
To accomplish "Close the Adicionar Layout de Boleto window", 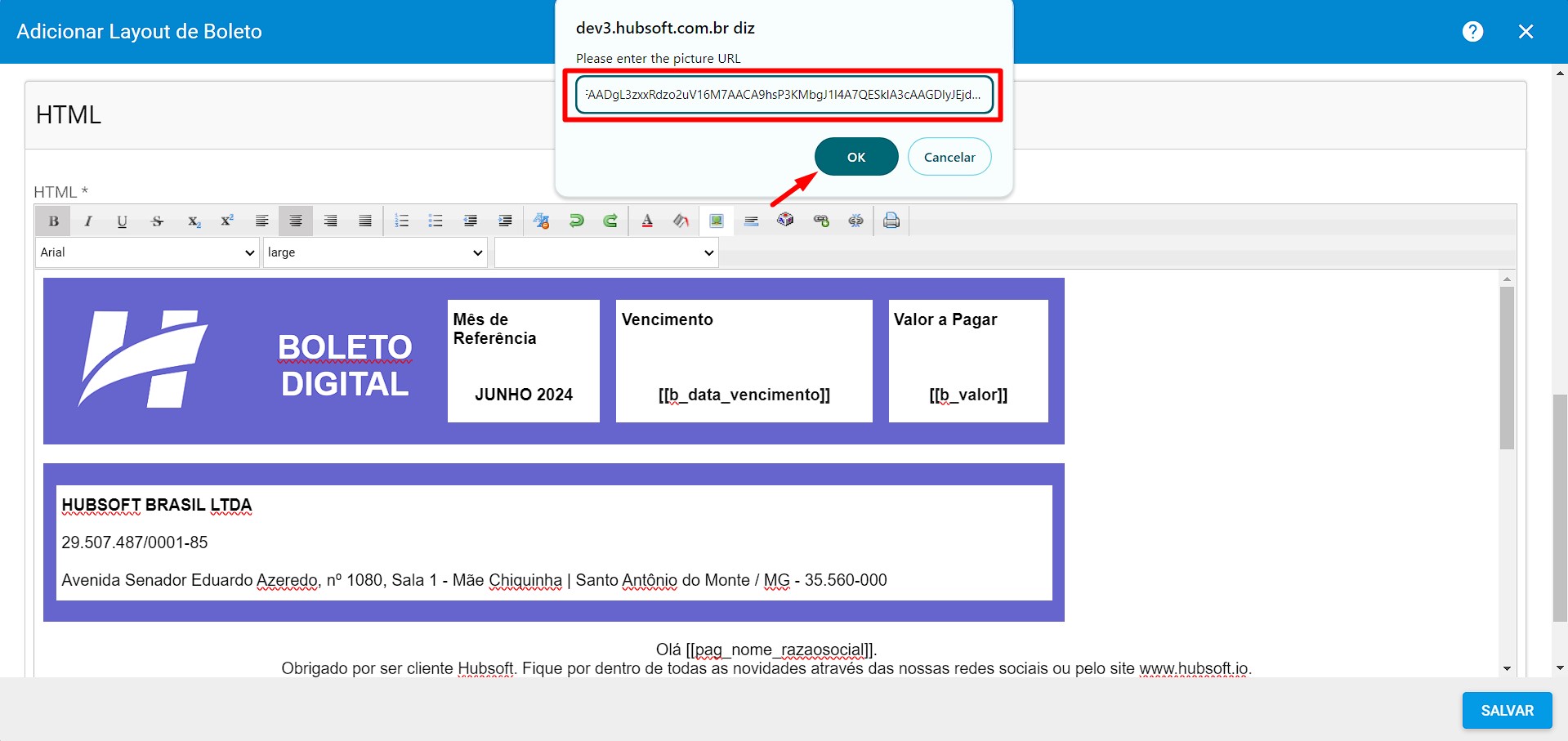I will [x=1526, y=31].
